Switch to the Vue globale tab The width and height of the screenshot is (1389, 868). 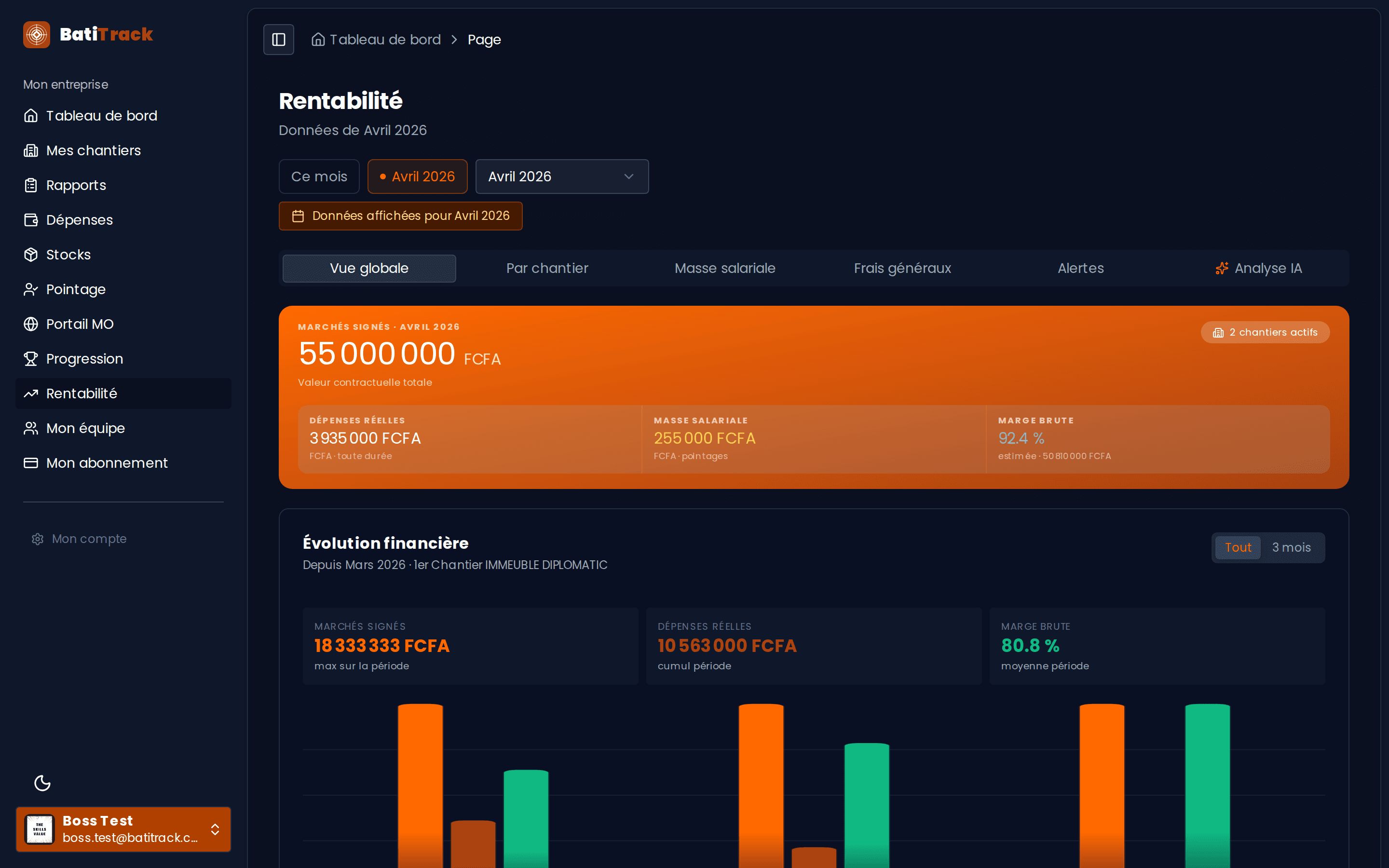369,269
